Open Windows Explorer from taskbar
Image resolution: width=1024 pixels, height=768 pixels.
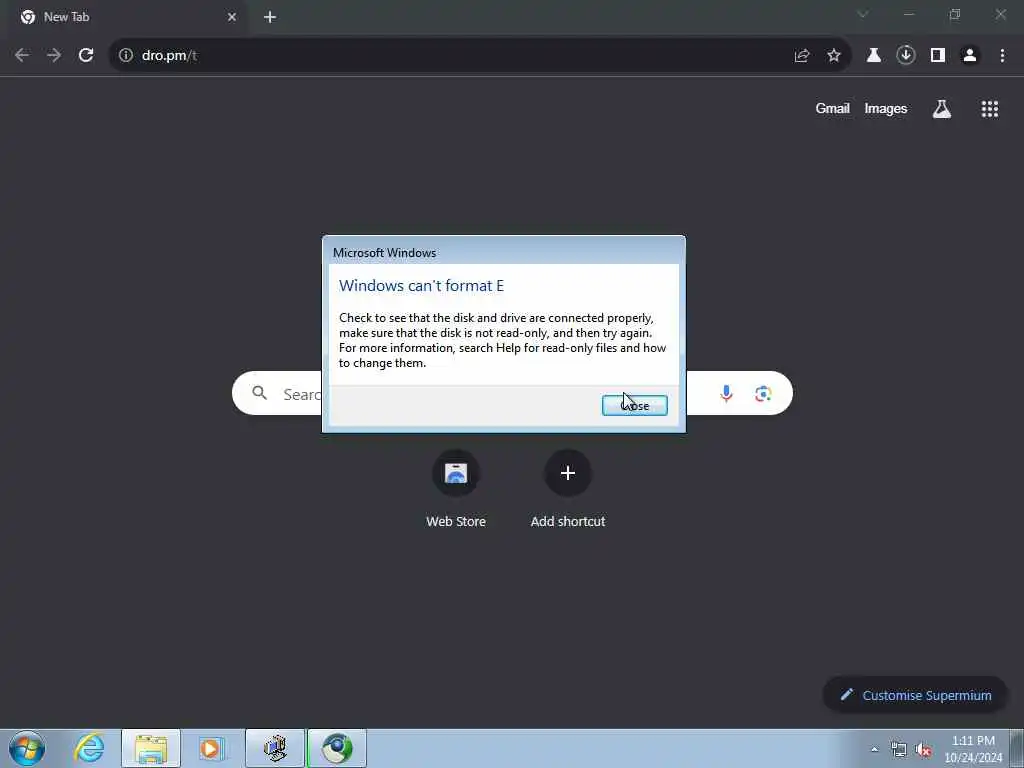151,748
